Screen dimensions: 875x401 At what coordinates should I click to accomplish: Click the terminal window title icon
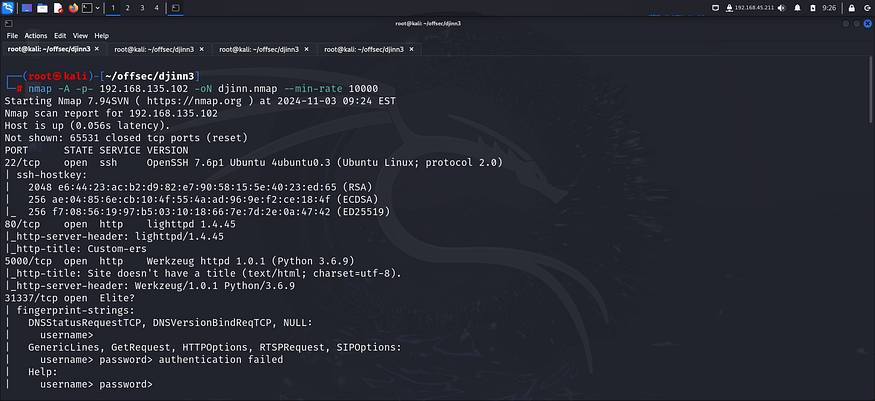8,23
